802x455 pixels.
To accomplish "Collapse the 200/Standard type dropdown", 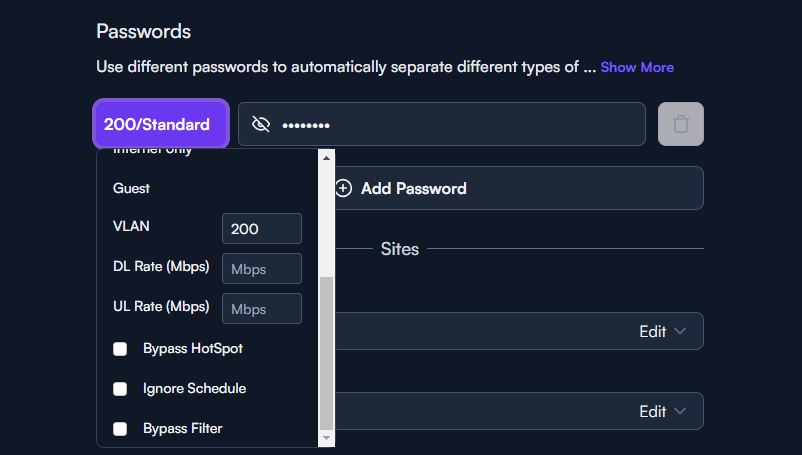I will pyautogui.click(x=161, y=124).
